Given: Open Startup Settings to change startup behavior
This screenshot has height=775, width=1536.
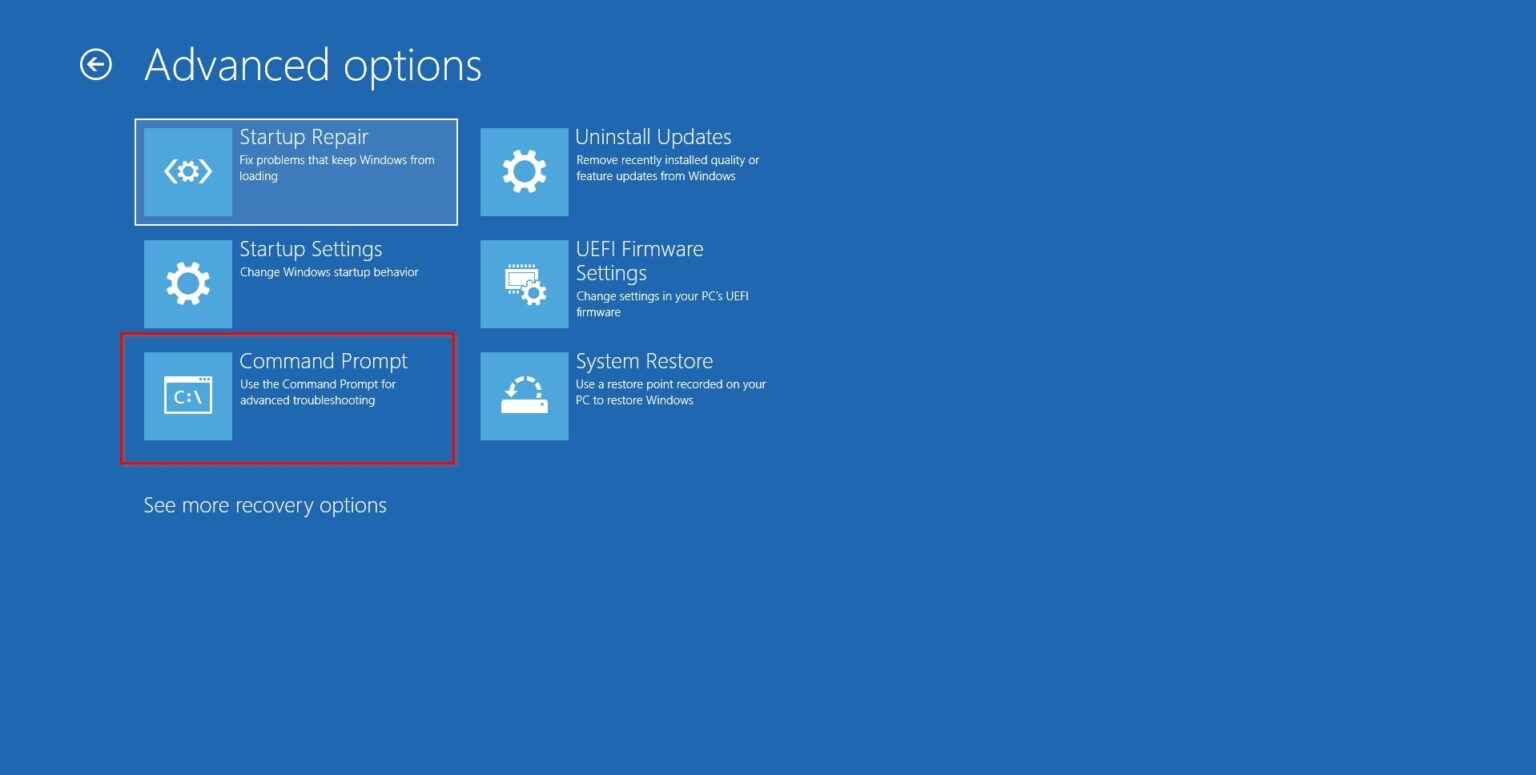Looking at the screenshot, I should [296, 283].
